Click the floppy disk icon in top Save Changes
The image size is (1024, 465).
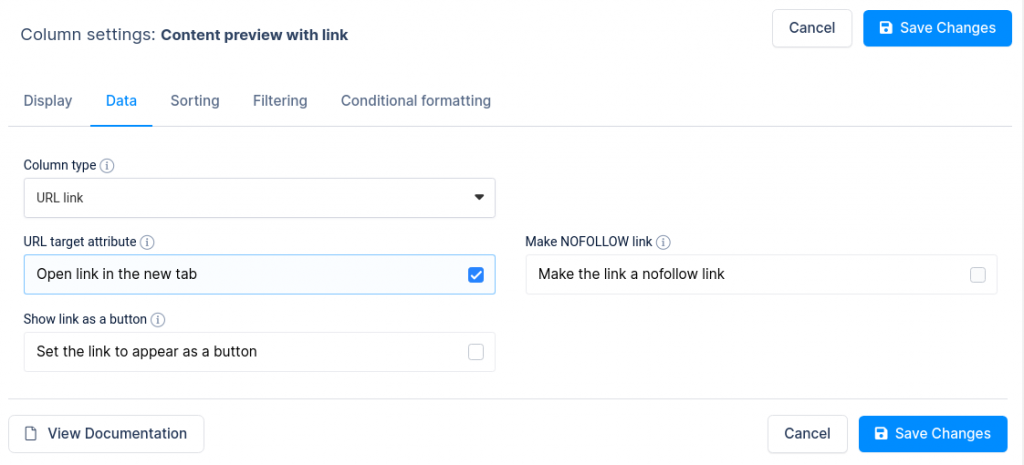tap(885, 28)
